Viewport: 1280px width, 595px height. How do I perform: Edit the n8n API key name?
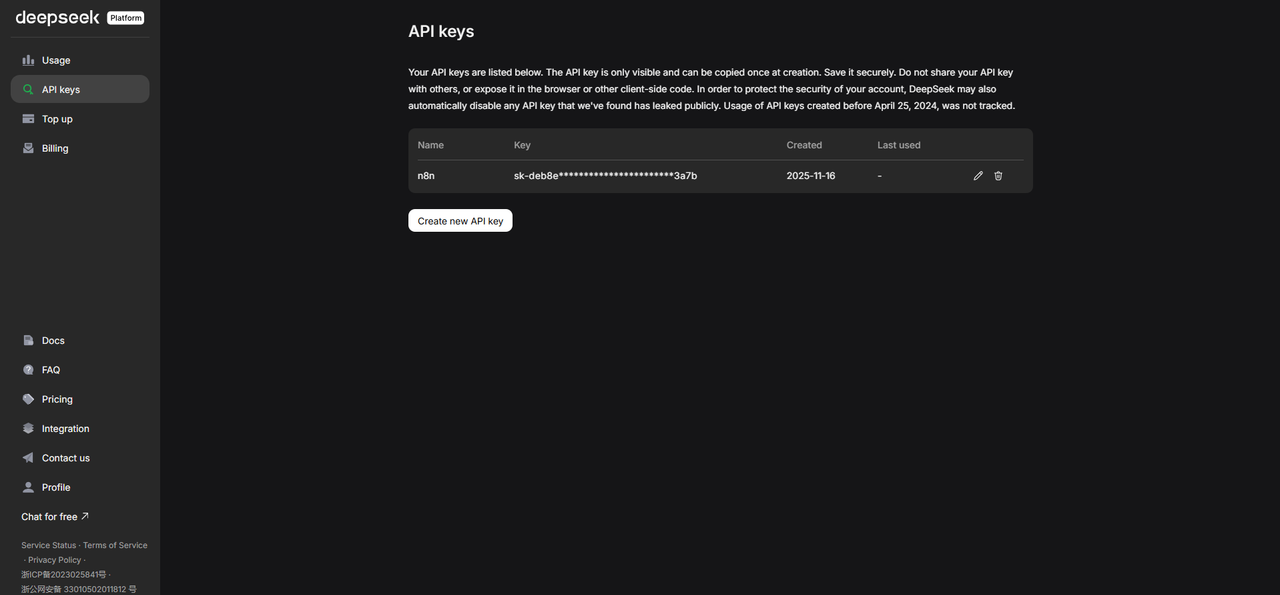[x=978, y=176]
